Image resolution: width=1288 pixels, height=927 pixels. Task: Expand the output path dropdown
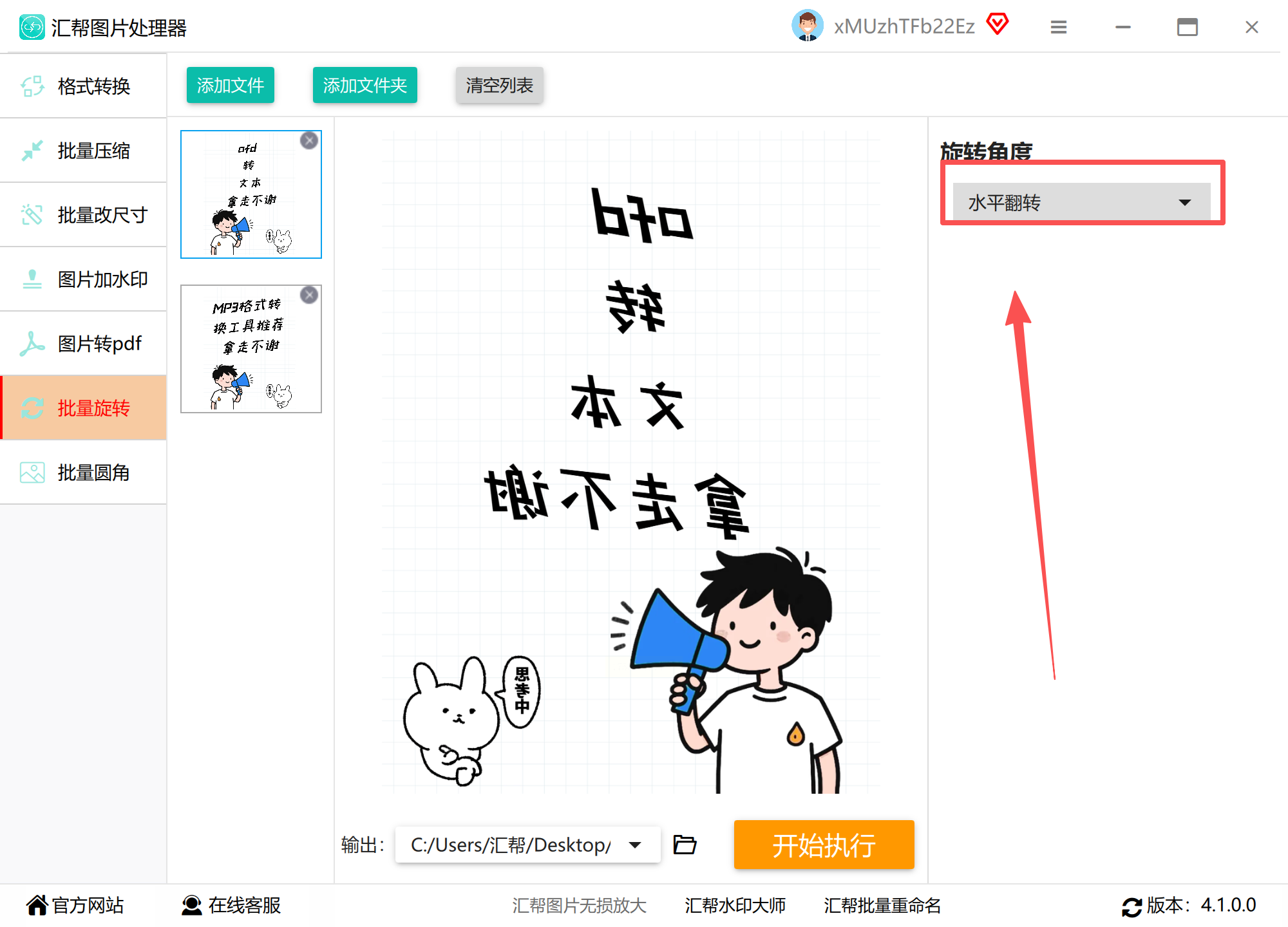(635, 845)
